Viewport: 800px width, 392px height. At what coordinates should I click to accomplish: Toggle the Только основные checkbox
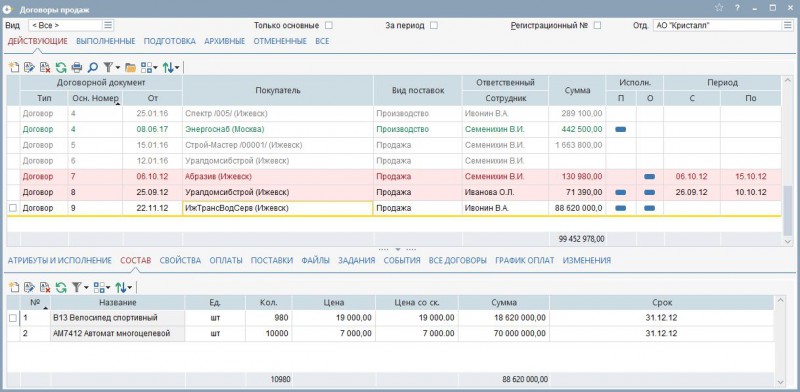pos(329,25)
